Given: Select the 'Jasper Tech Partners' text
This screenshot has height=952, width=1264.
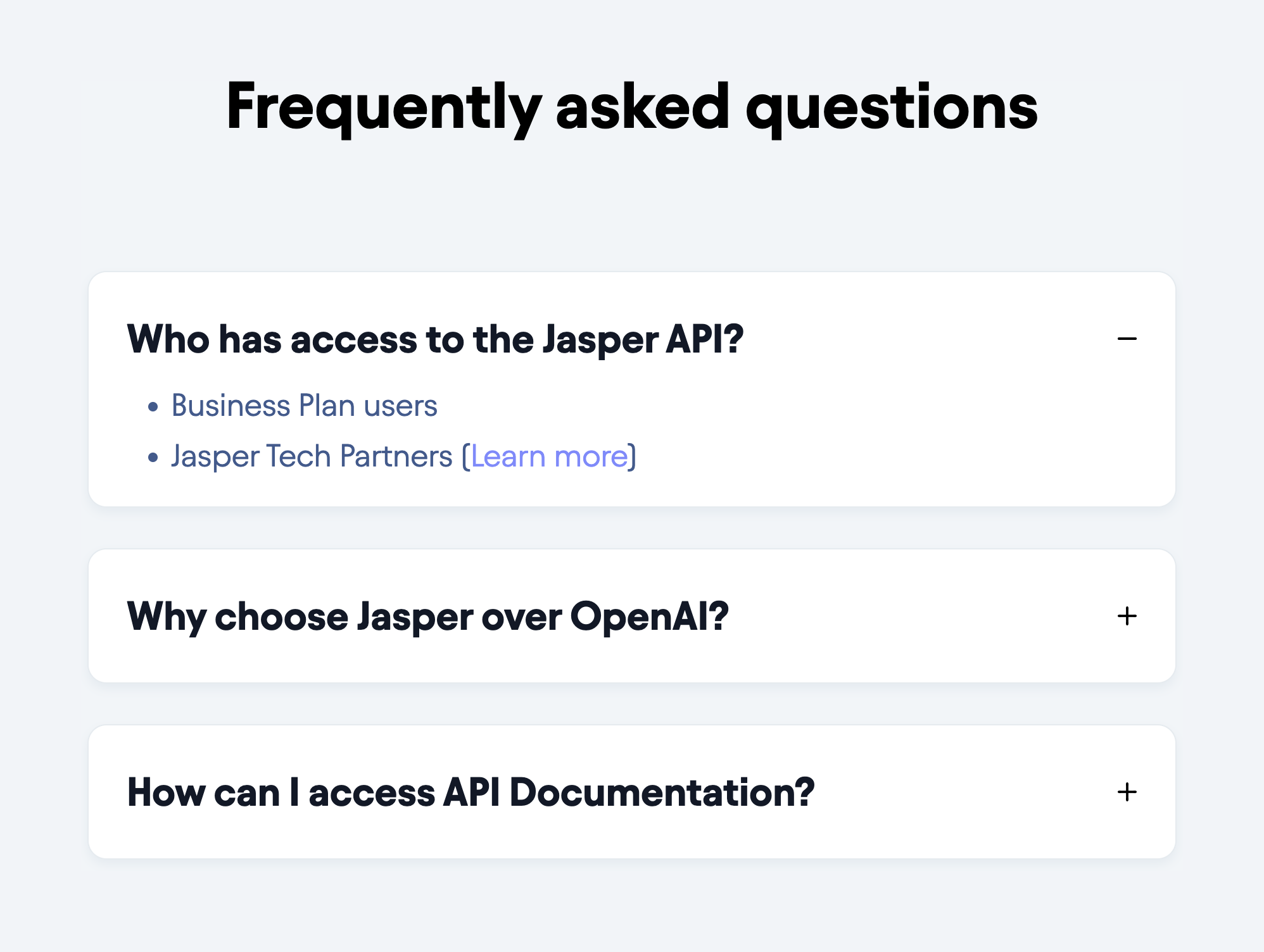Looking at the screenshot, I should [x=312, y=456].
